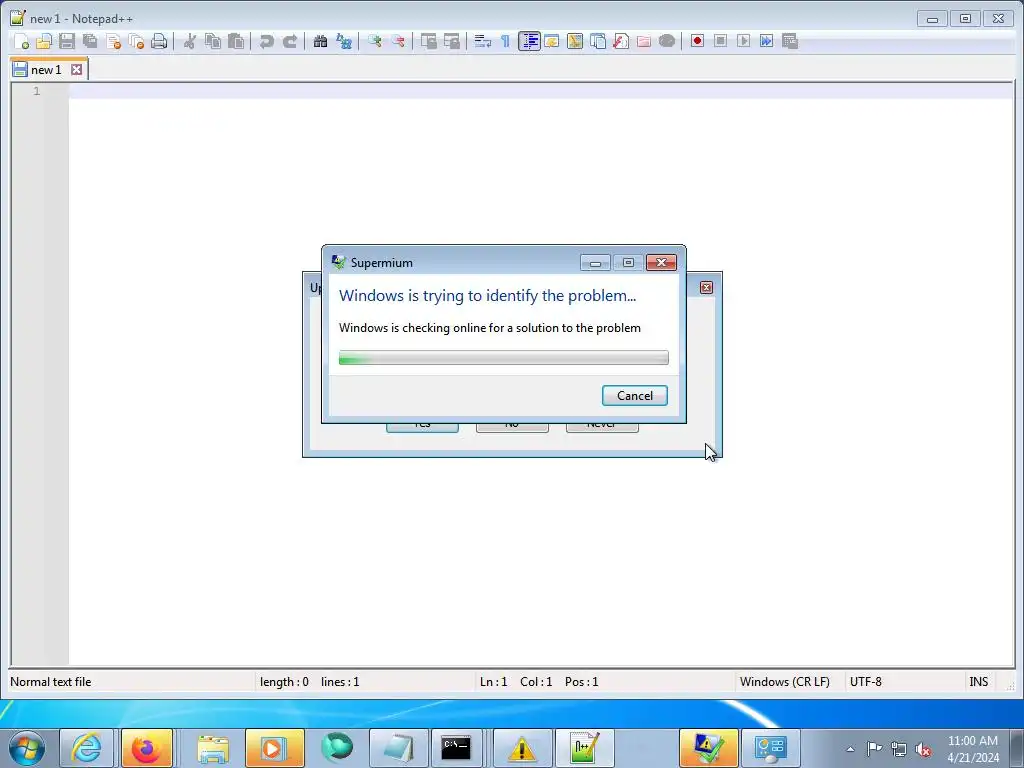Image resolution: width=1024 pixels, height=768 pixels.
Task: Zoom out with the magnifier minus icon
Action: tap(398, 41)
